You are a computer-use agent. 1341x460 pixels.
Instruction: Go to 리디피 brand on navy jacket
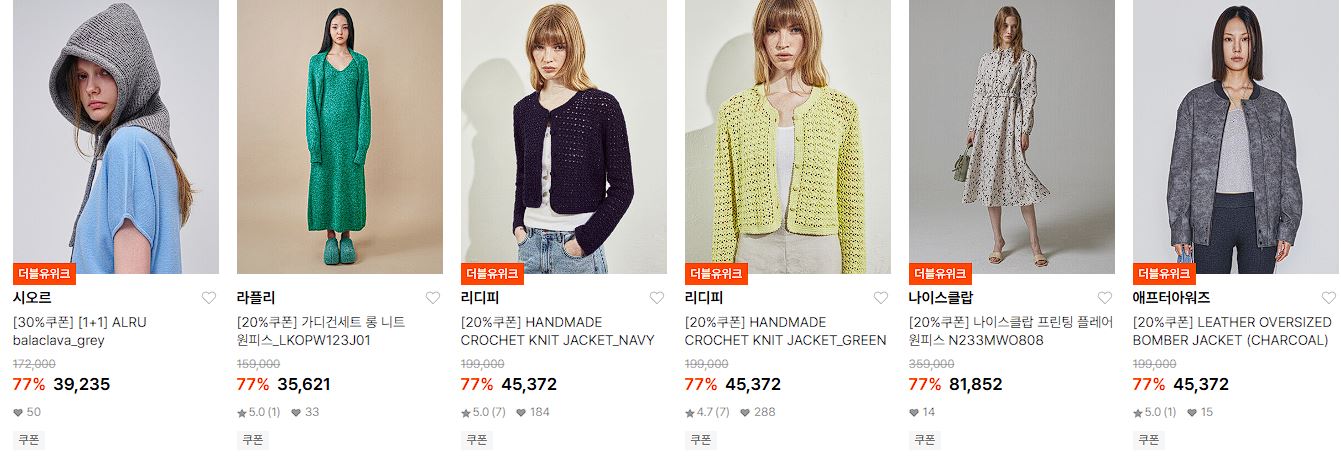pos(480,298)
